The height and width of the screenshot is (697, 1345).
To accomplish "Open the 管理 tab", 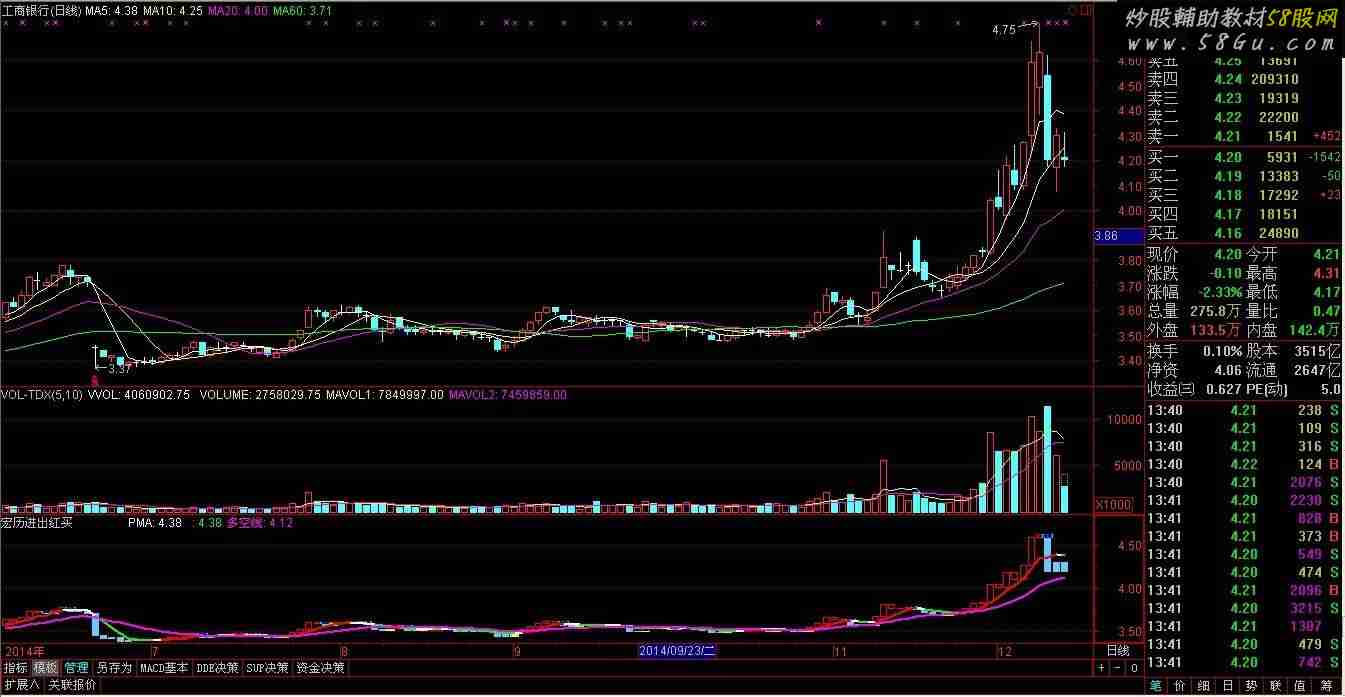I will coord(76,668).
